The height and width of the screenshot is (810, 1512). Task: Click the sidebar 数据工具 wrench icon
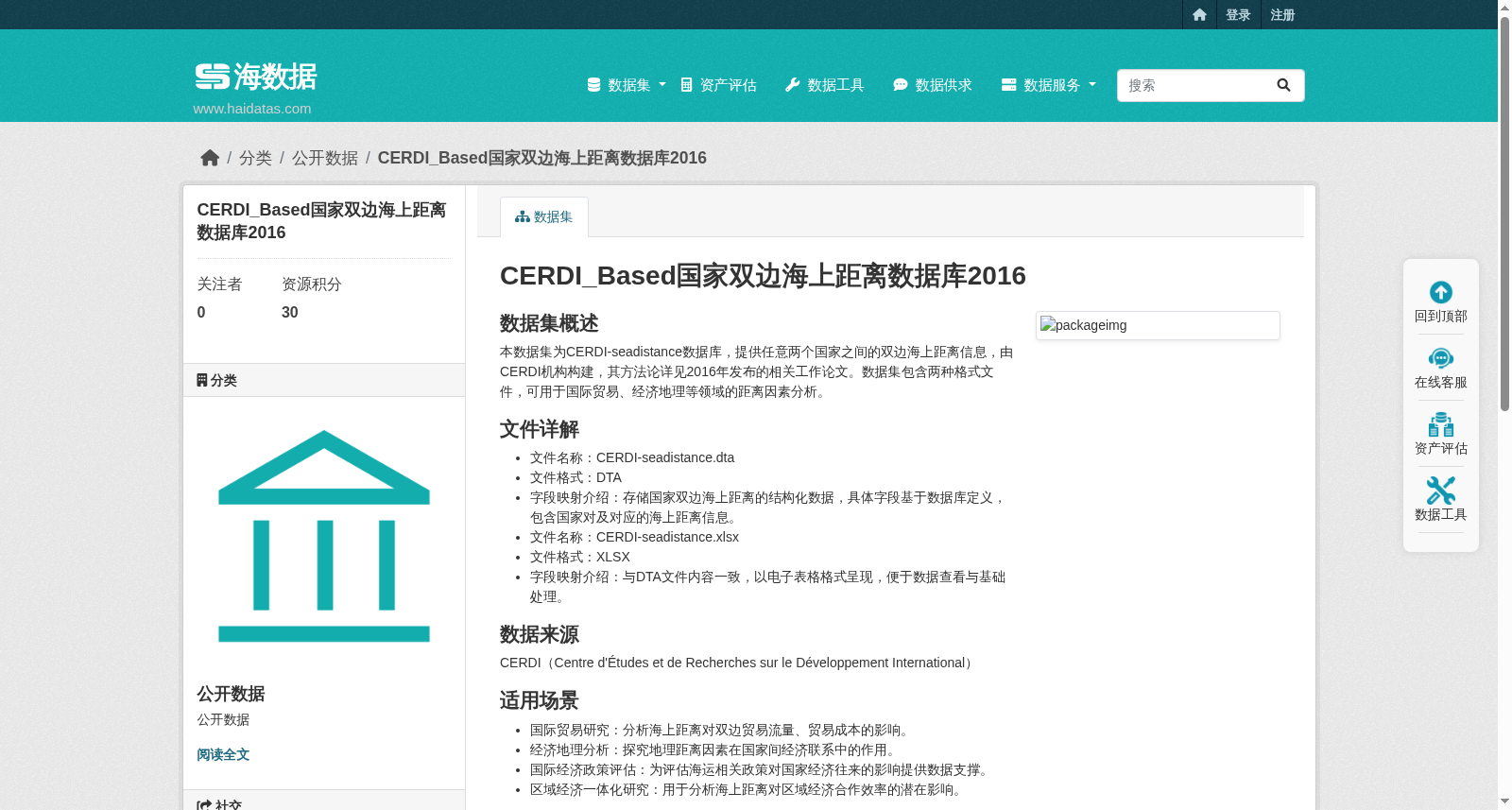coord(1441,491)
